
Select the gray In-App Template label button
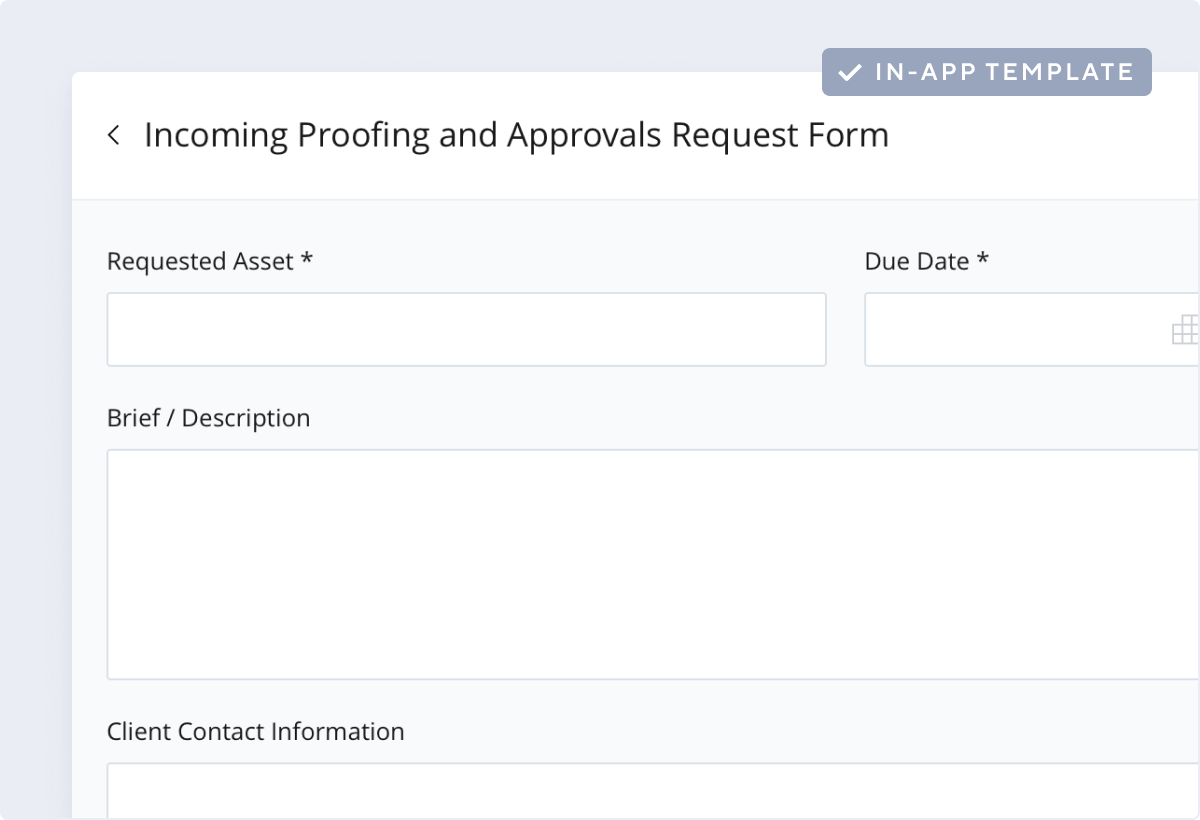[985, 71]
